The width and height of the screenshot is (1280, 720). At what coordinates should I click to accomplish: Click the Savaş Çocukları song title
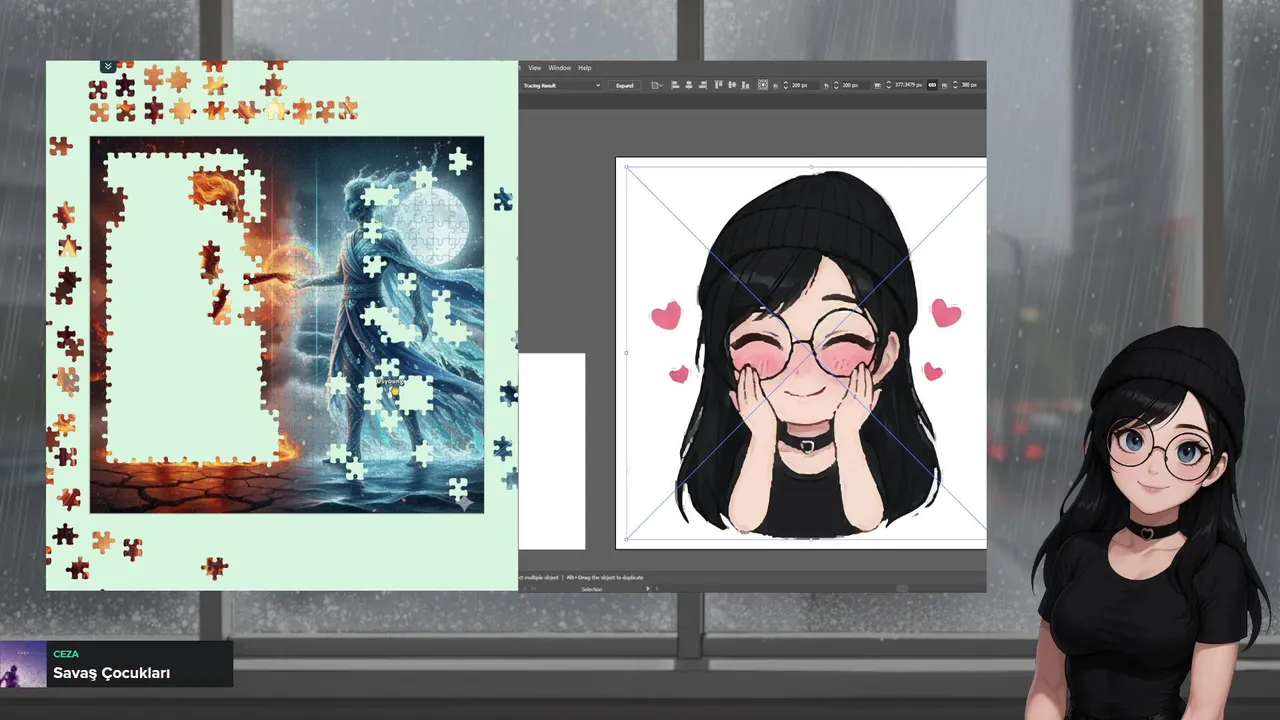111,673
